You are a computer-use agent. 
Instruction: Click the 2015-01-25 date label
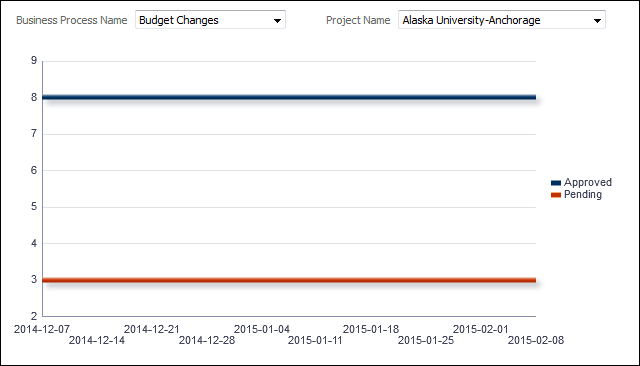tap(426, 340)
